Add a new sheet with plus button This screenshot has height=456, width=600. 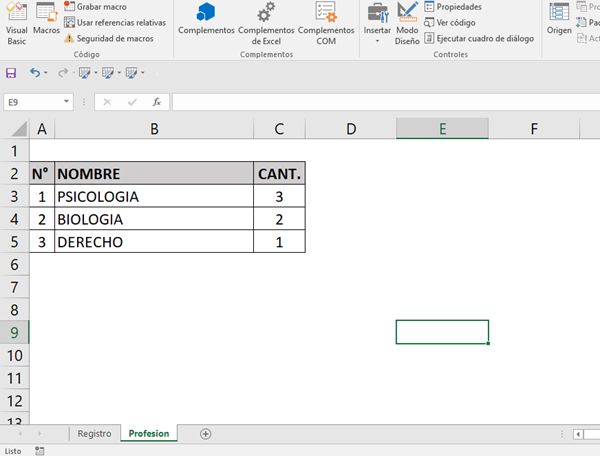205,434
